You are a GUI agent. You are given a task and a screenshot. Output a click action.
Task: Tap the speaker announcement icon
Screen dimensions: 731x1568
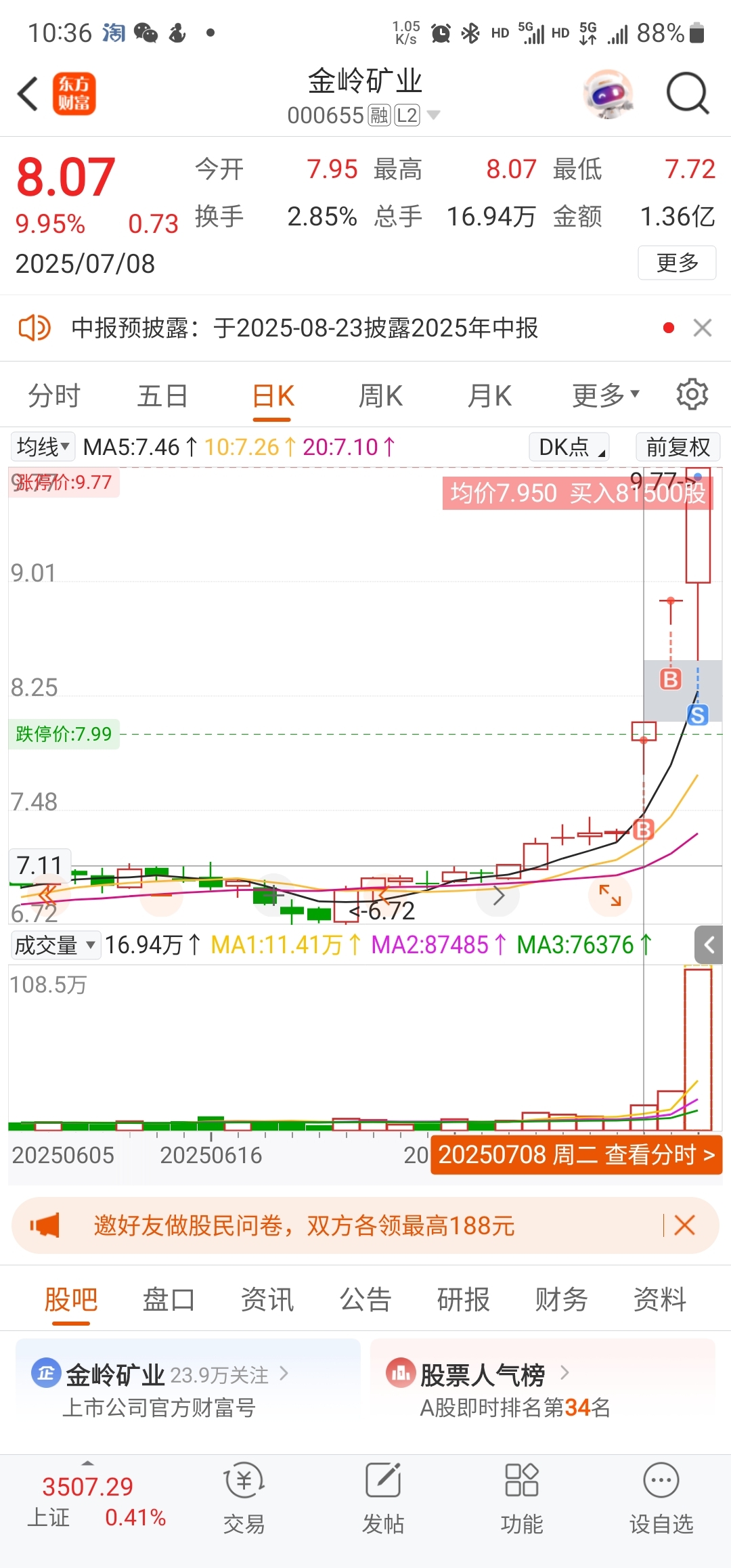(34, 328)
